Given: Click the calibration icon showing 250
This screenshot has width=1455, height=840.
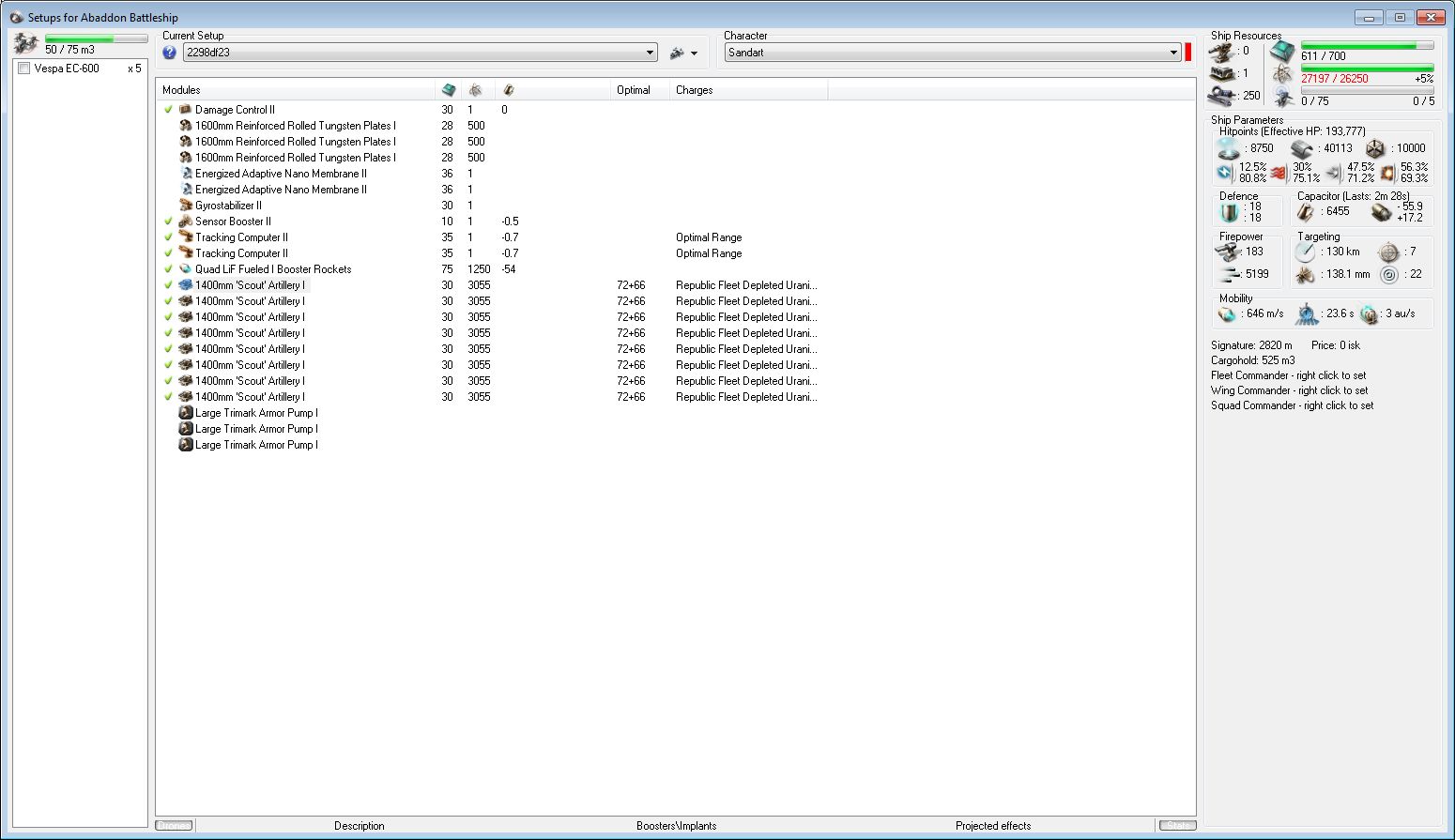Looking at the screenshot, I should [x=1221, y=96].
